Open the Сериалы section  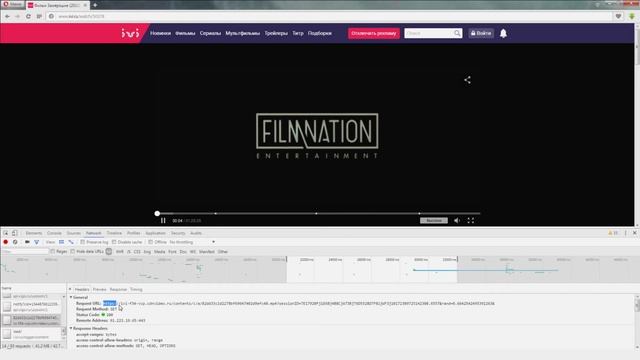[210, 33]
